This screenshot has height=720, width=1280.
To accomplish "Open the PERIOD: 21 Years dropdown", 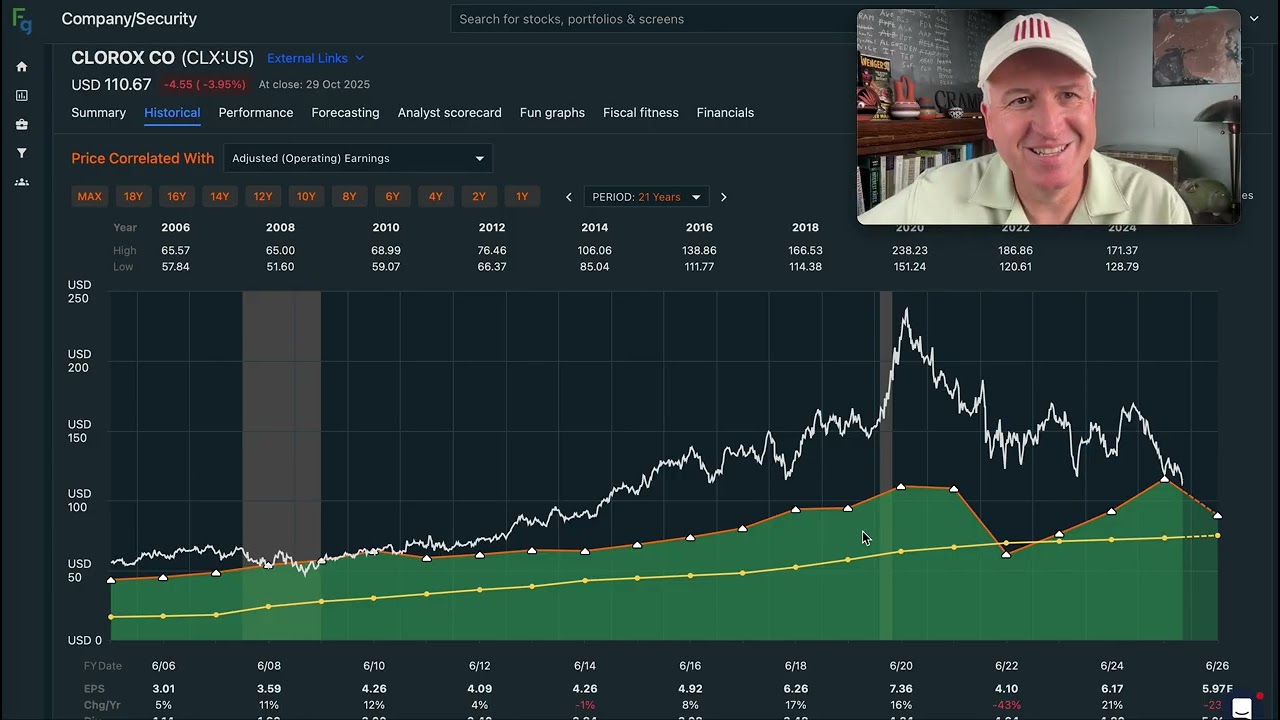I will pos(646,197).
